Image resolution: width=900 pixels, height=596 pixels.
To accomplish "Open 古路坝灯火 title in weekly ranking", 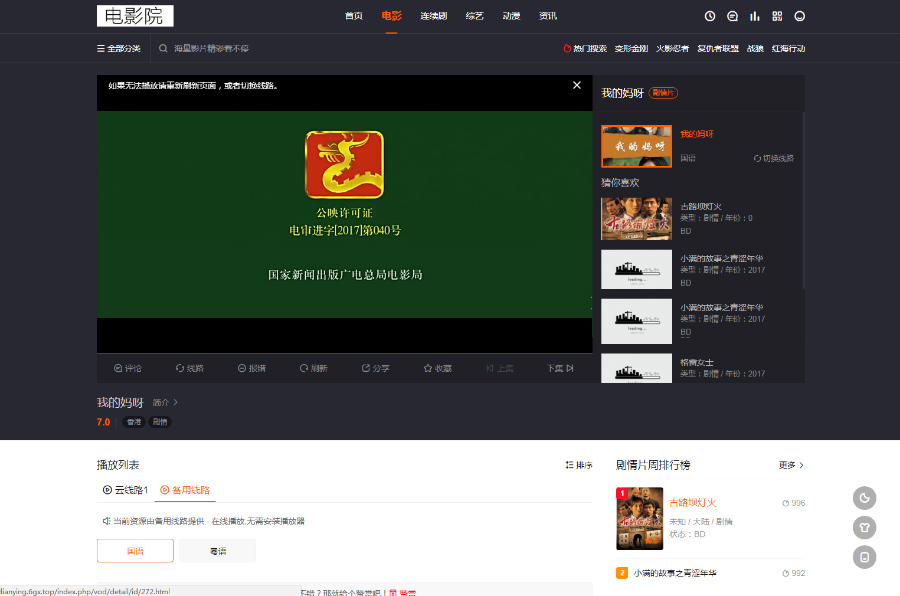I will (x=693, y=502).
